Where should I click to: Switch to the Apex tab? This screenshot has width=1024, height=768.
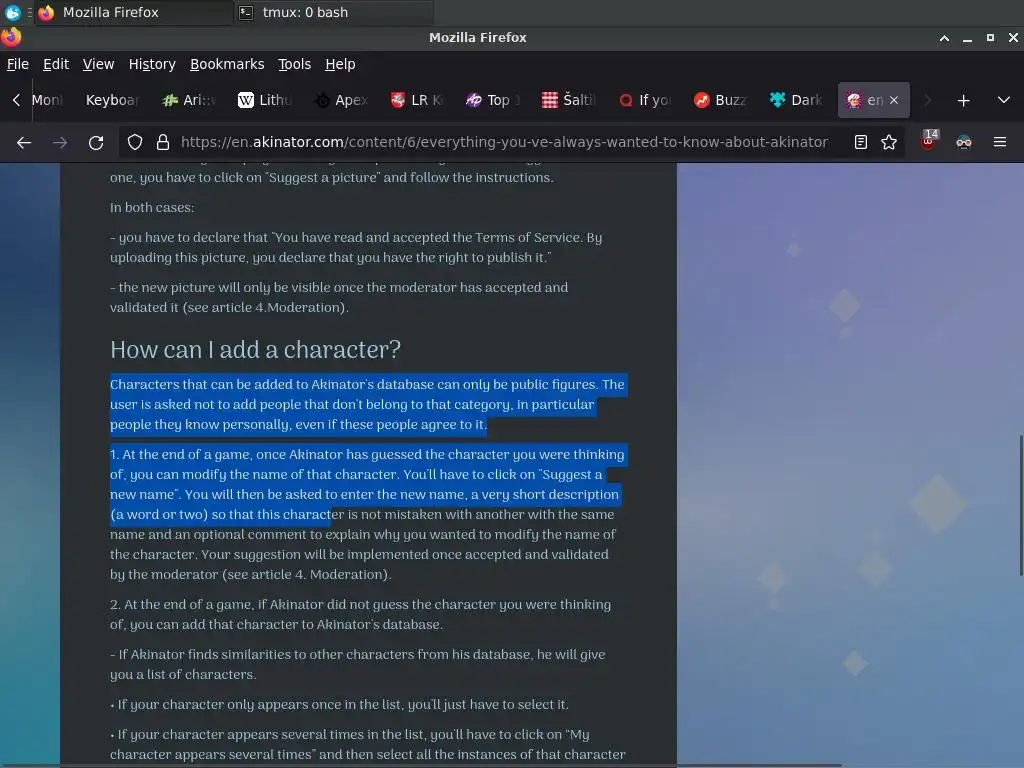342,101
